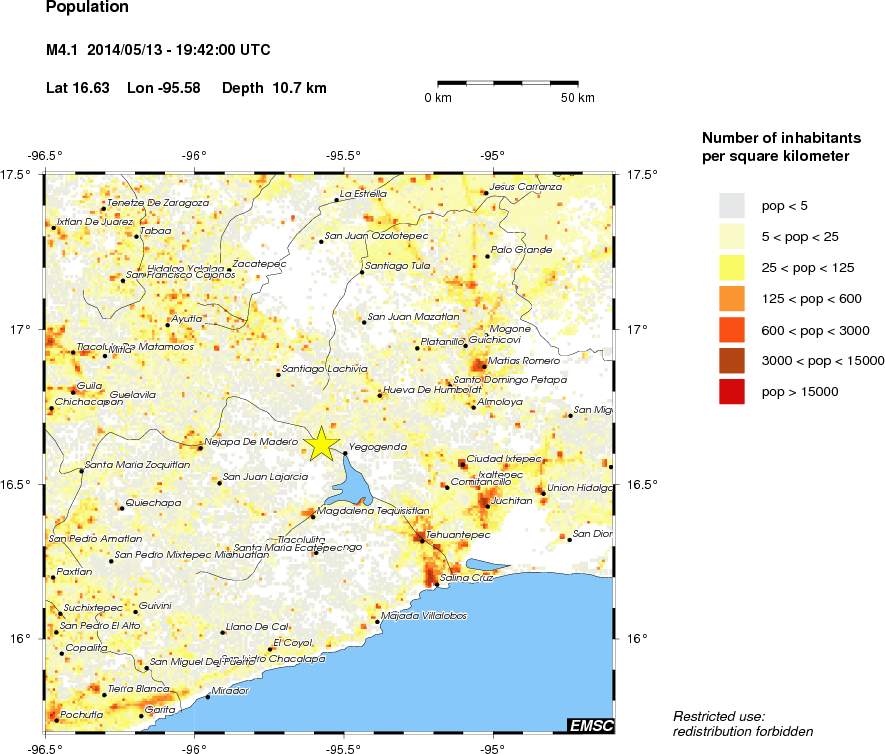The height and width of the screenshot is (754, 885).
Task: Click the Nejapa De Madero marker
Action: tap(200, 447)
